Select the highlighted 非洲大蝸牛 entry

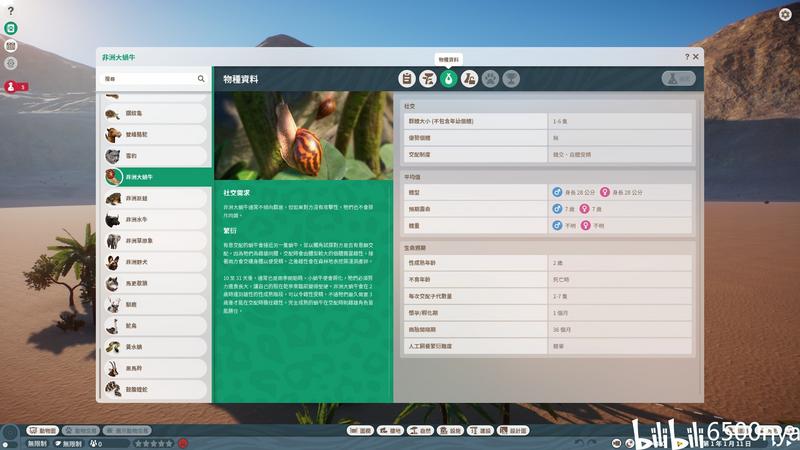pyautogui.click(x=157, y=177)
